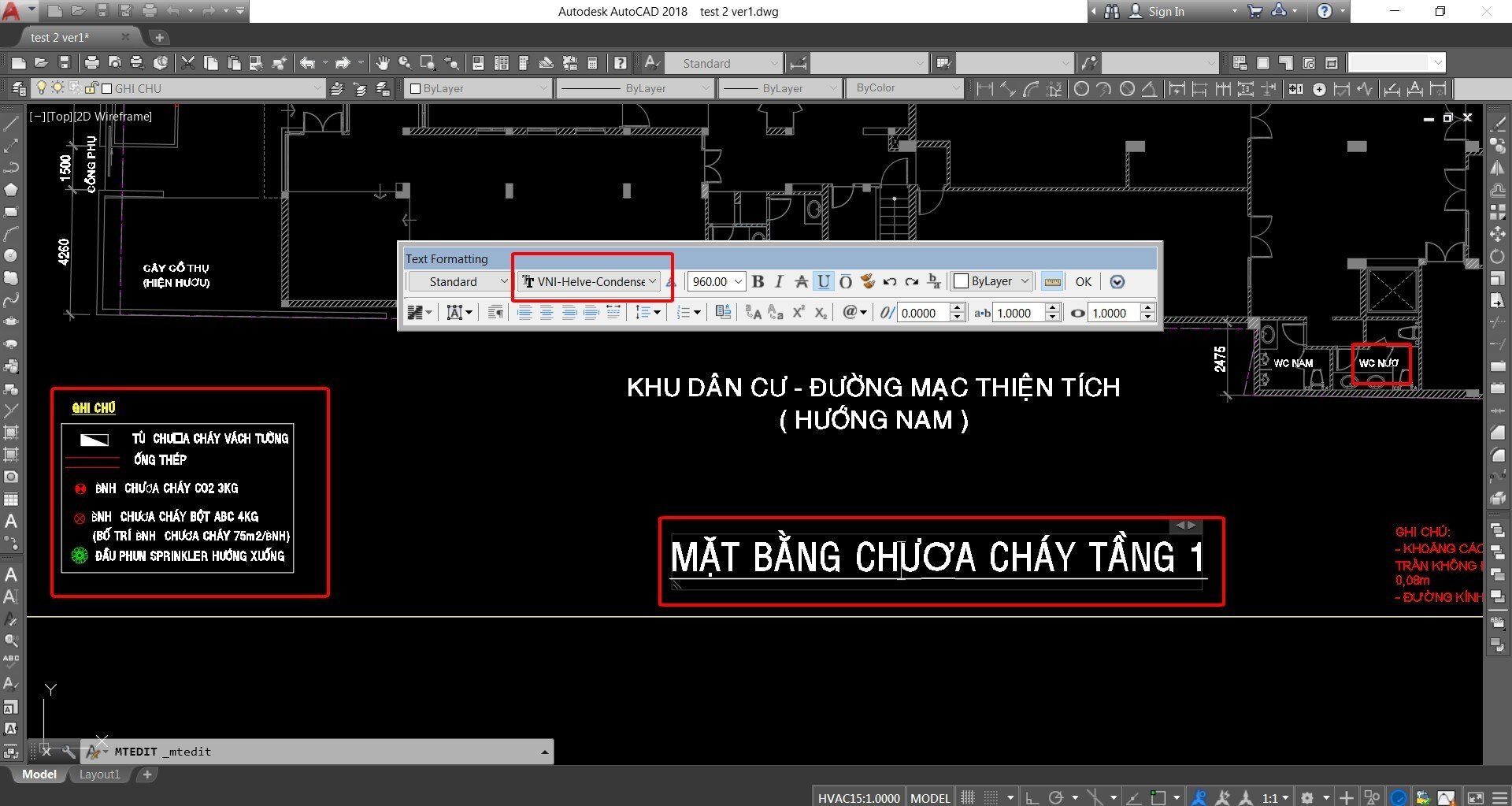Viewport: 1512px width, 806px height.
Task: Toggle underline formatting for the text
Action: click(x=823, y=282)
